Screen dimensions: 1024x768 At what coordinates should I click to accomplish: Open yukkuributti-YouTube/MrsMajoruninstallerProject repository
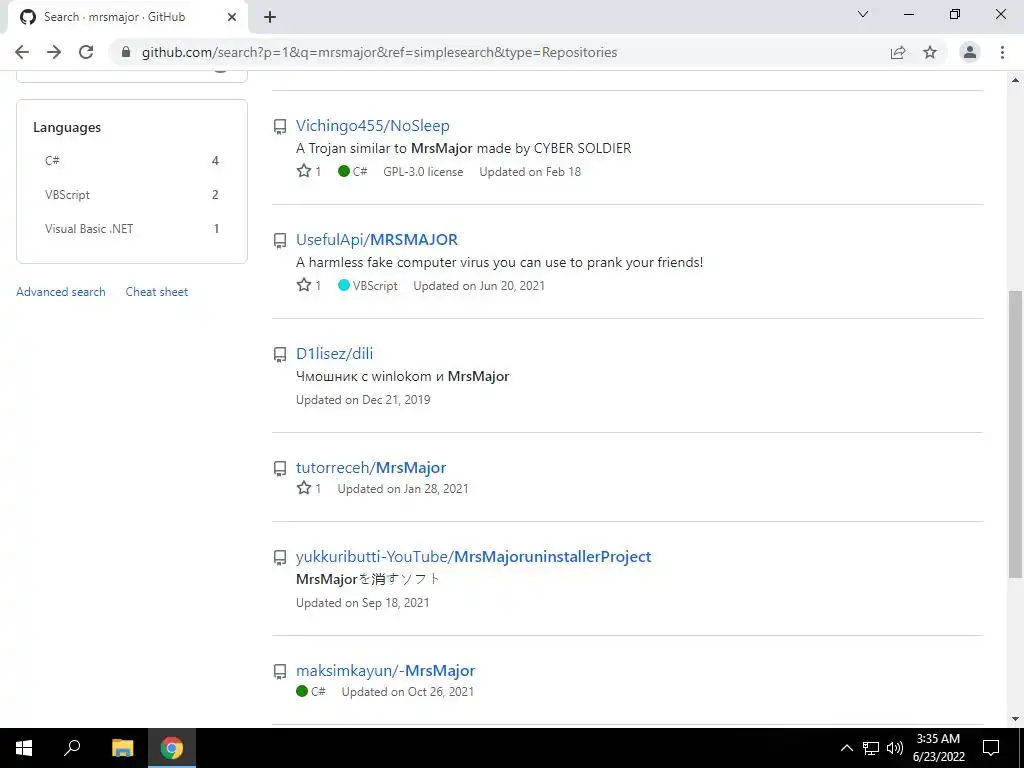[x=473, y=556]
